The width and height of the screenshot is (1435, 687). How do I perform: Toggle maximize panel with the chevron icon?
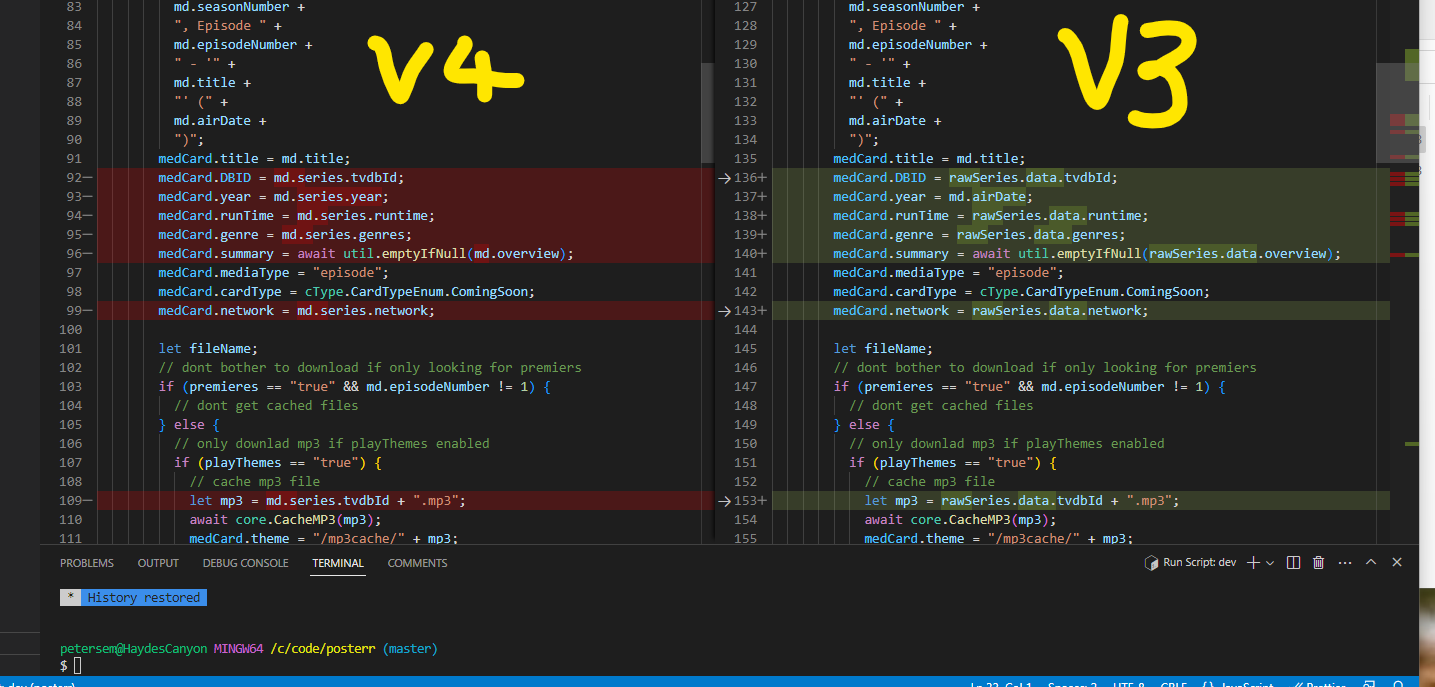[1371, 562]
